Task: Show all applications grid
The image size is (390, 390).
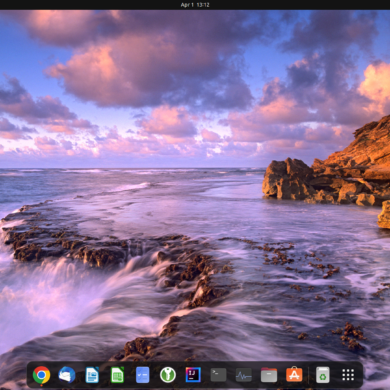Action: click(x=348, y=375)
